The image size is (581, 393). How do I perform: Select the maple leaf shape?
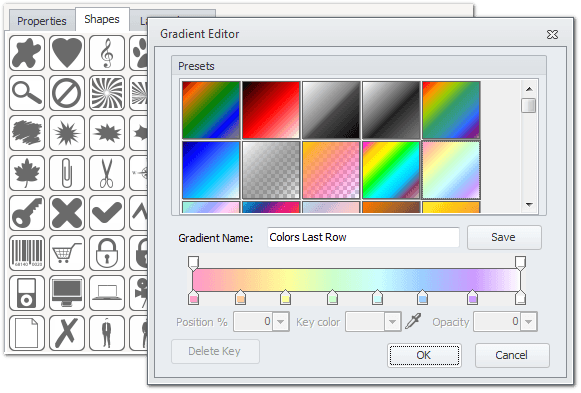(x=27, y=173)
